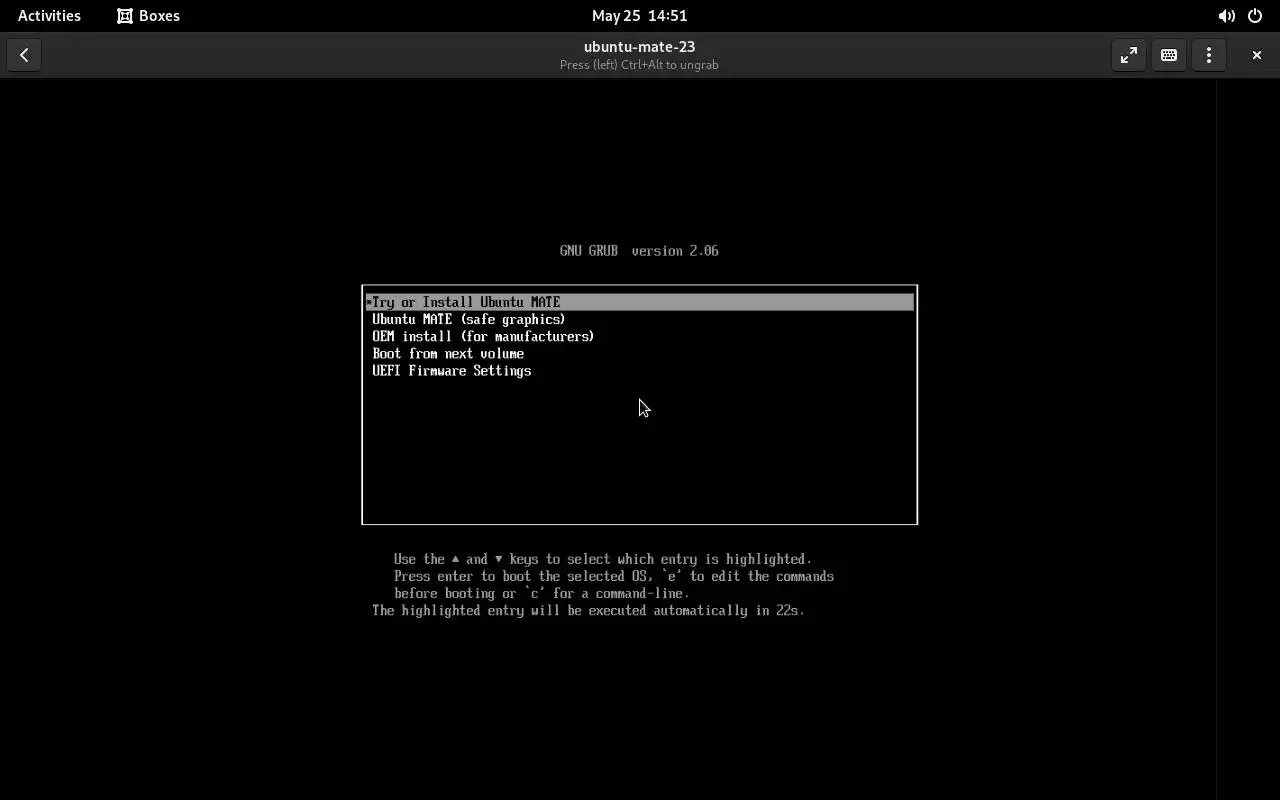Click the automatic boot countdown message
The image size is (1280, 800).
tap(588, 610)
